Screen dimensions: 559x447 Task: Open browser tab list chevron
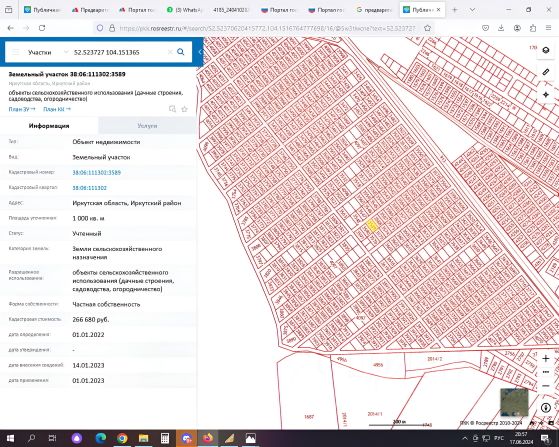472,10
